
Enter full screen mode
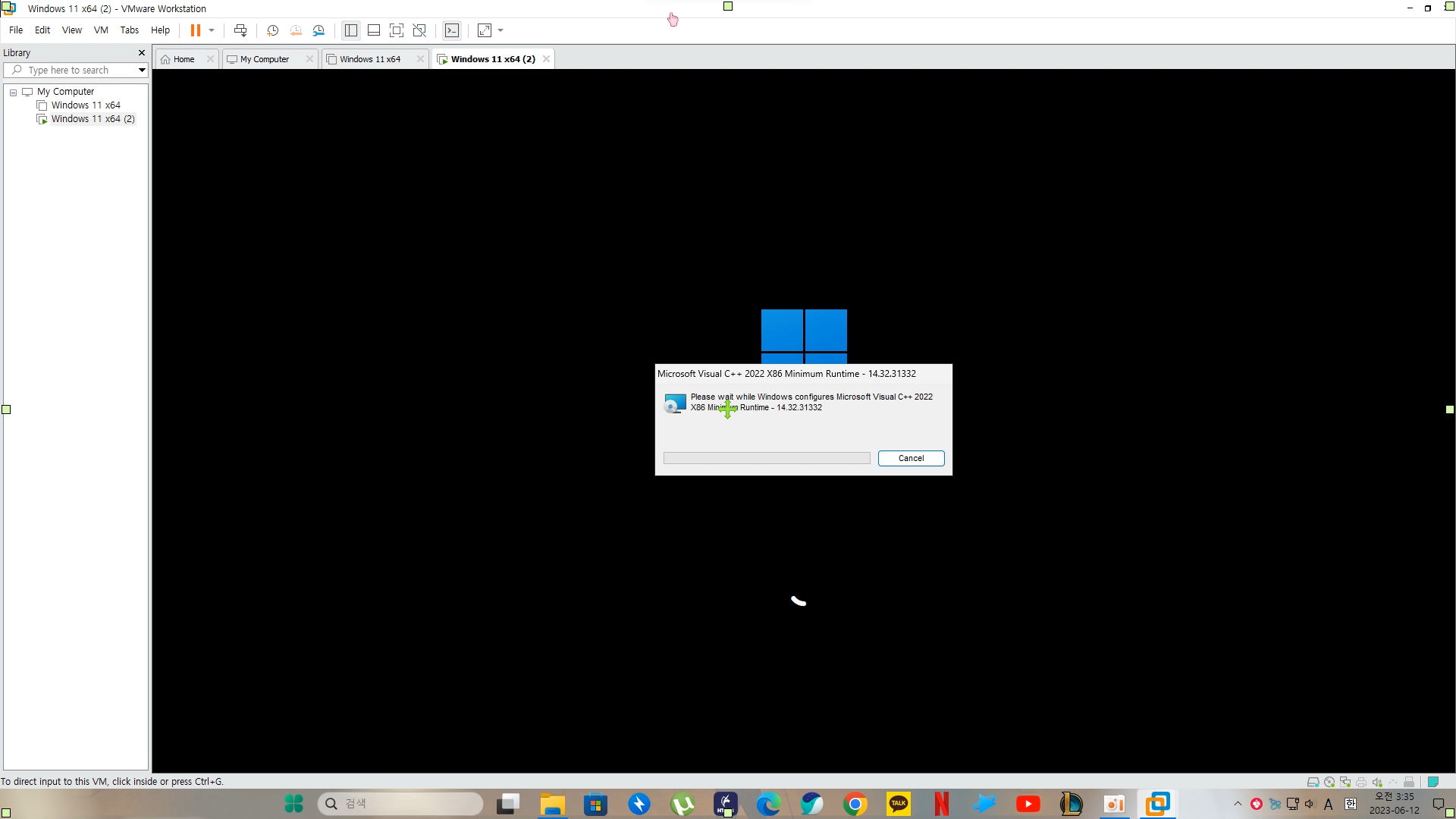(x=396, y=30)
